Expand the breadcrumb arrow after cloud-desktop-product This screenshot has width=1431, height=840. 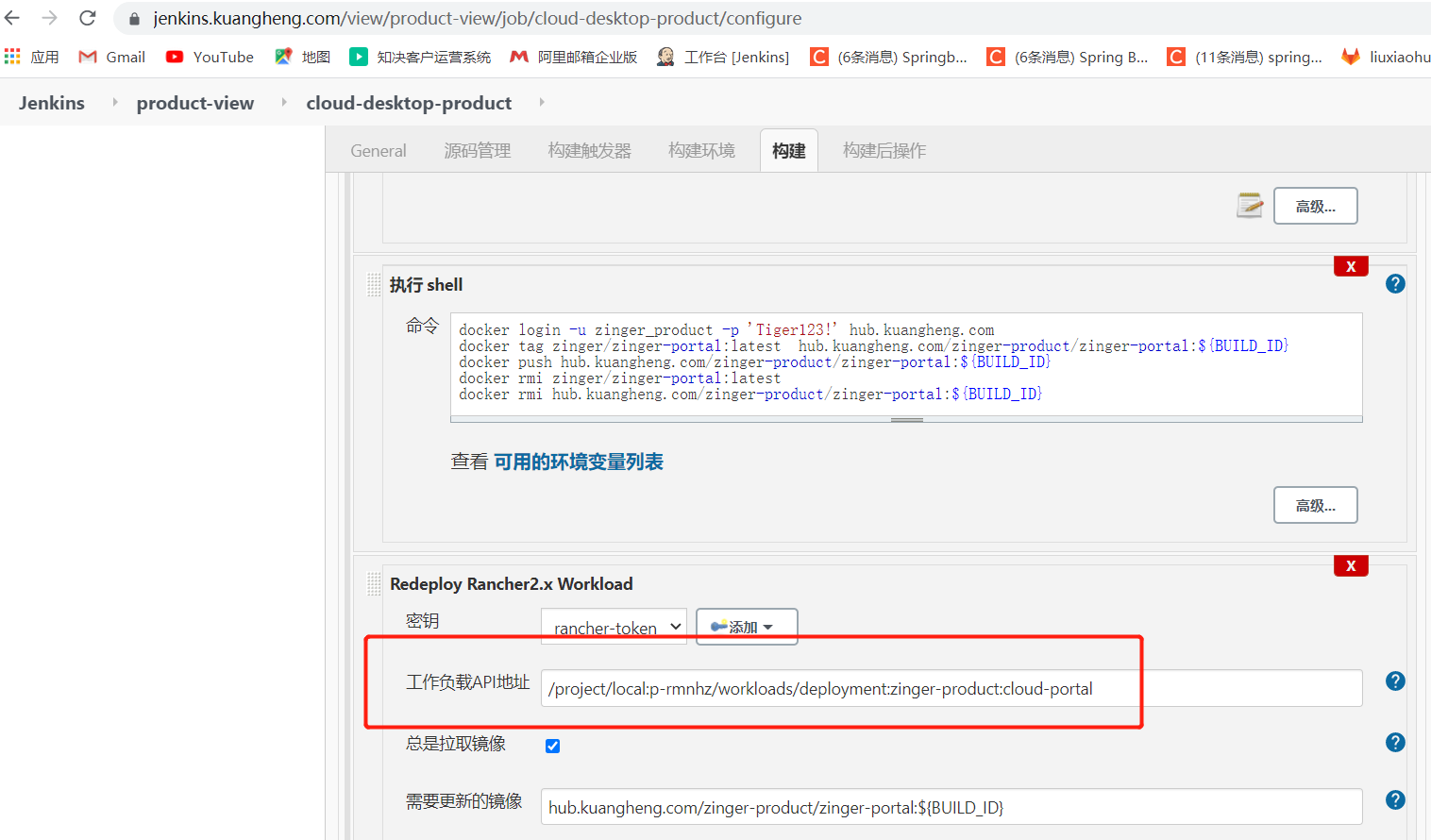point(542,104)
